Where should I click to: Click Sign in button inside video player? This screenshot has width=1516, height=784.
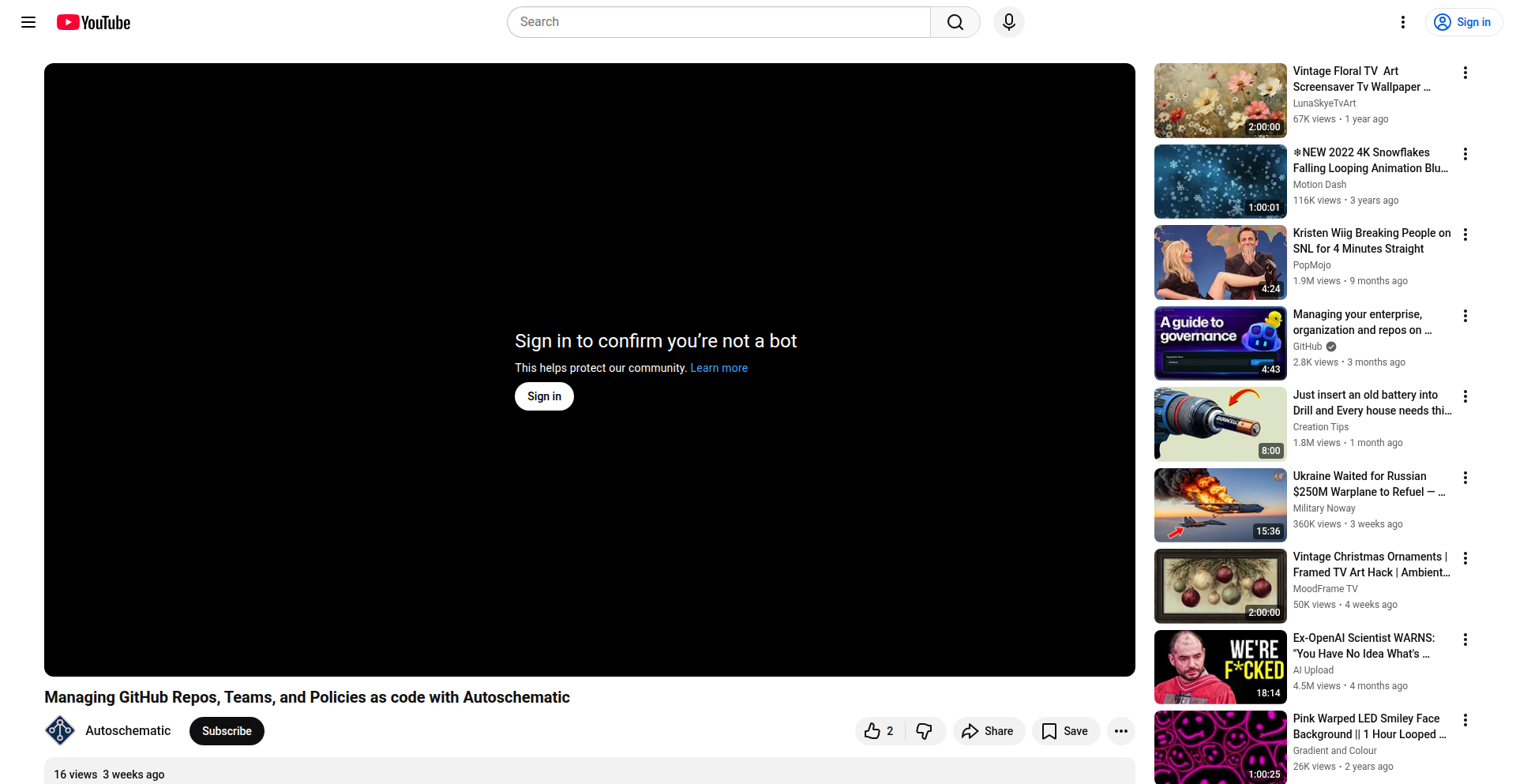tap(544, 396)
